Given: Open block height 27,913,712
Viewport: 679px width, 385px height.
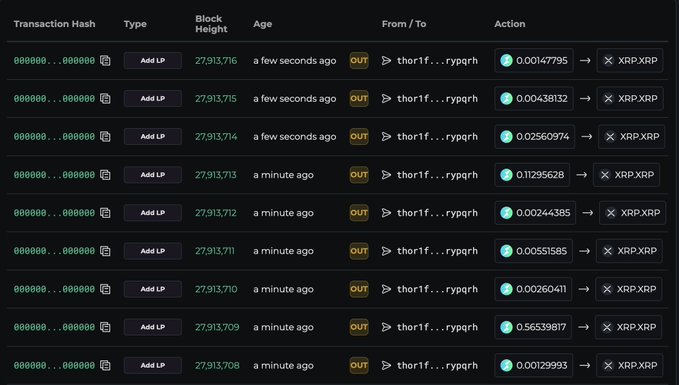Looking at the screenshot, I should click(x=216, y=213).
